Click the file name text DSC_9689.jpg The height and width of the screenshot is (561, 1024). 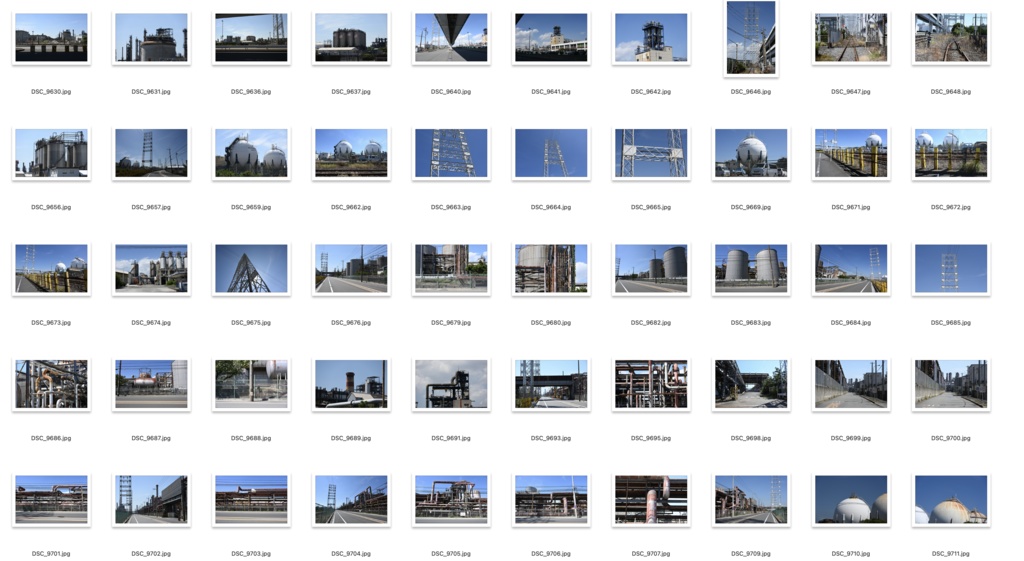(351, 439)
